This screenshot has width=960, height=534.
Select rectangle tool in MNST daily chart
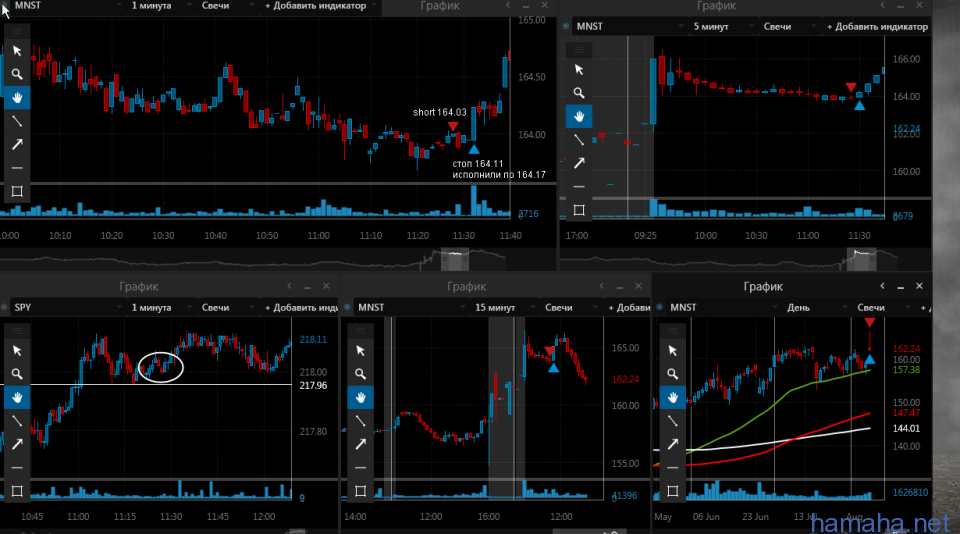click(672, 491)
